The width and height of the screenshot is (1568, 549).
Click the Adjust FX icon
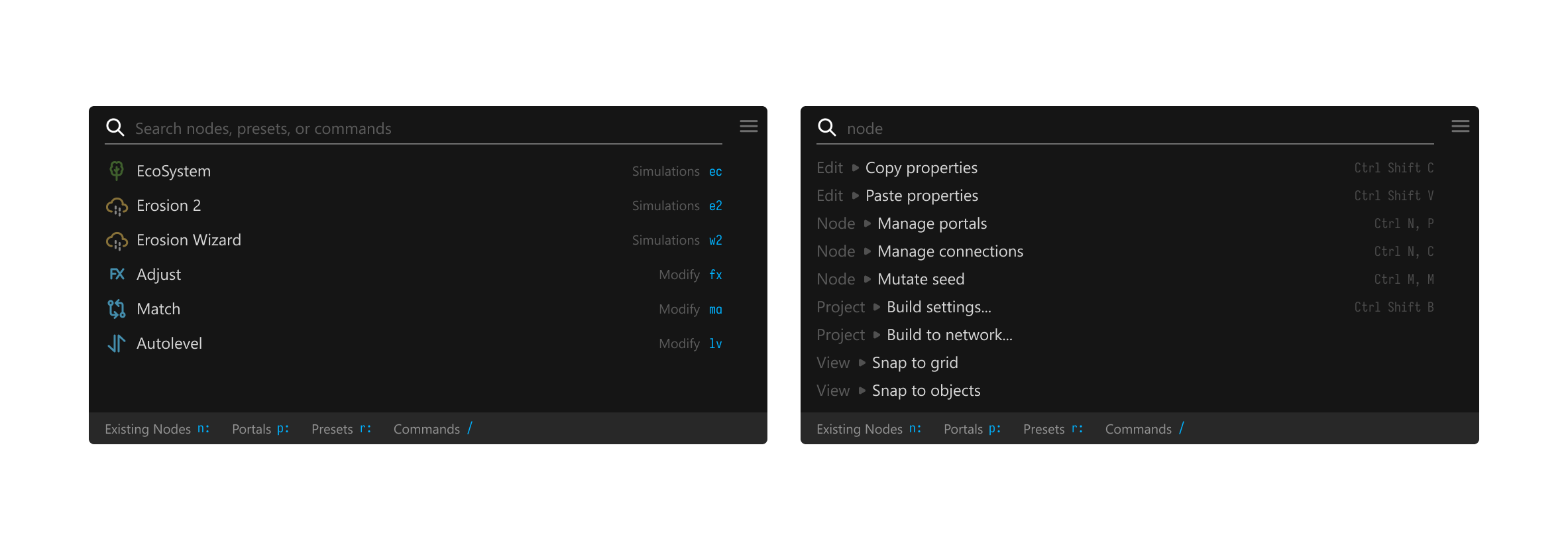pos(117,274)
